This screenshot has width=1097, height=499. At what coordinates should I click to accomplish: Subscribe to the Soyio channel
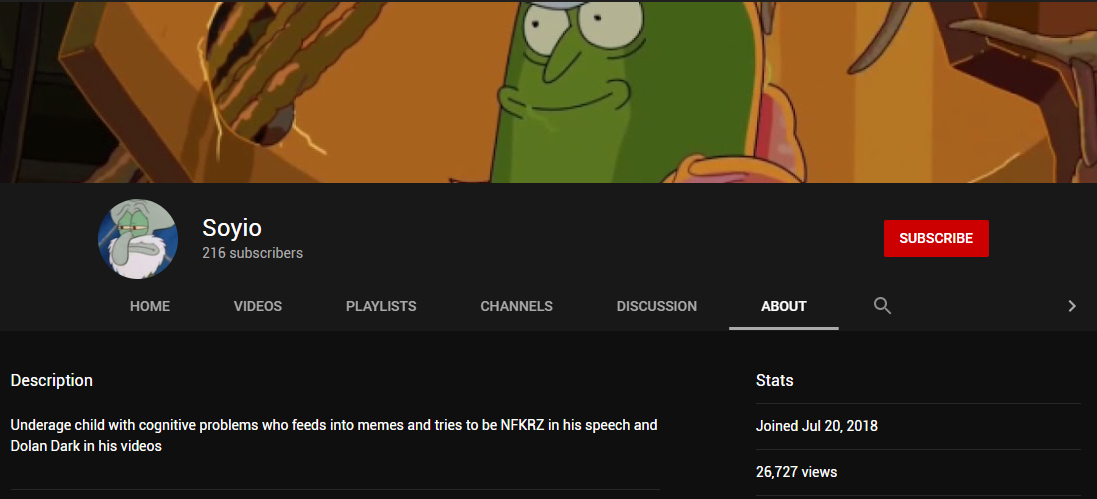(x=936, y=239)
